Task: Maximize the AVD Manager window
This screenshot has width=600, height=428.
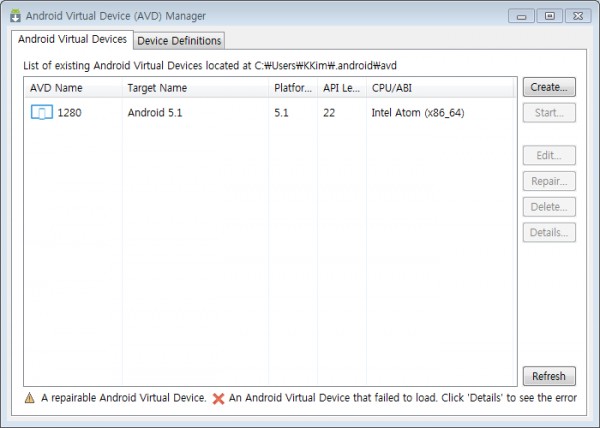Action: [x=549, y=16]
